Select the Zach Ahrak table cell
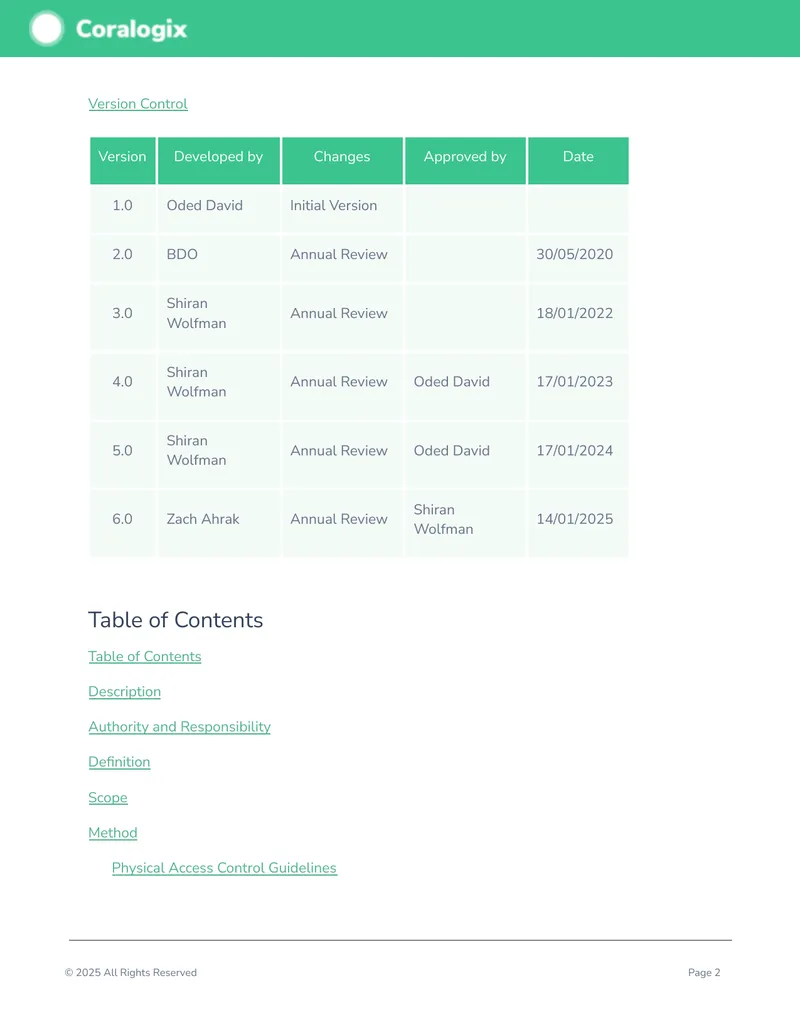The width and height of the screenshot is (800, 1035). [218, 519]
